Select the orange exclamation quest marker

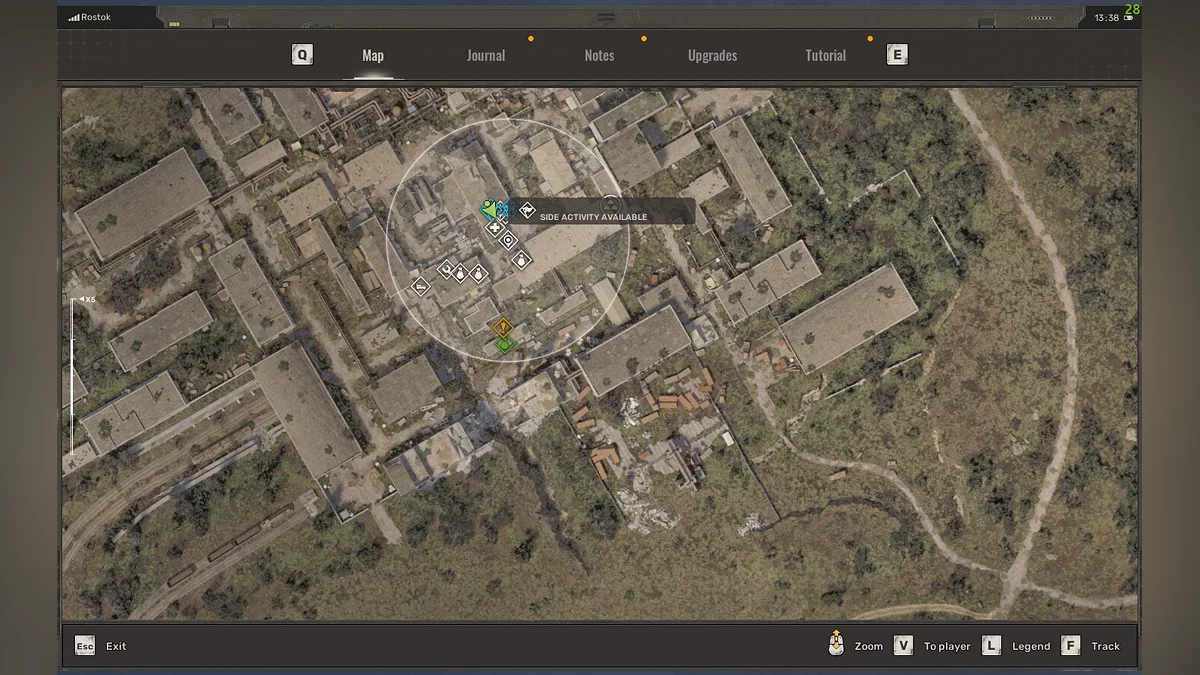tap(503, 327)
